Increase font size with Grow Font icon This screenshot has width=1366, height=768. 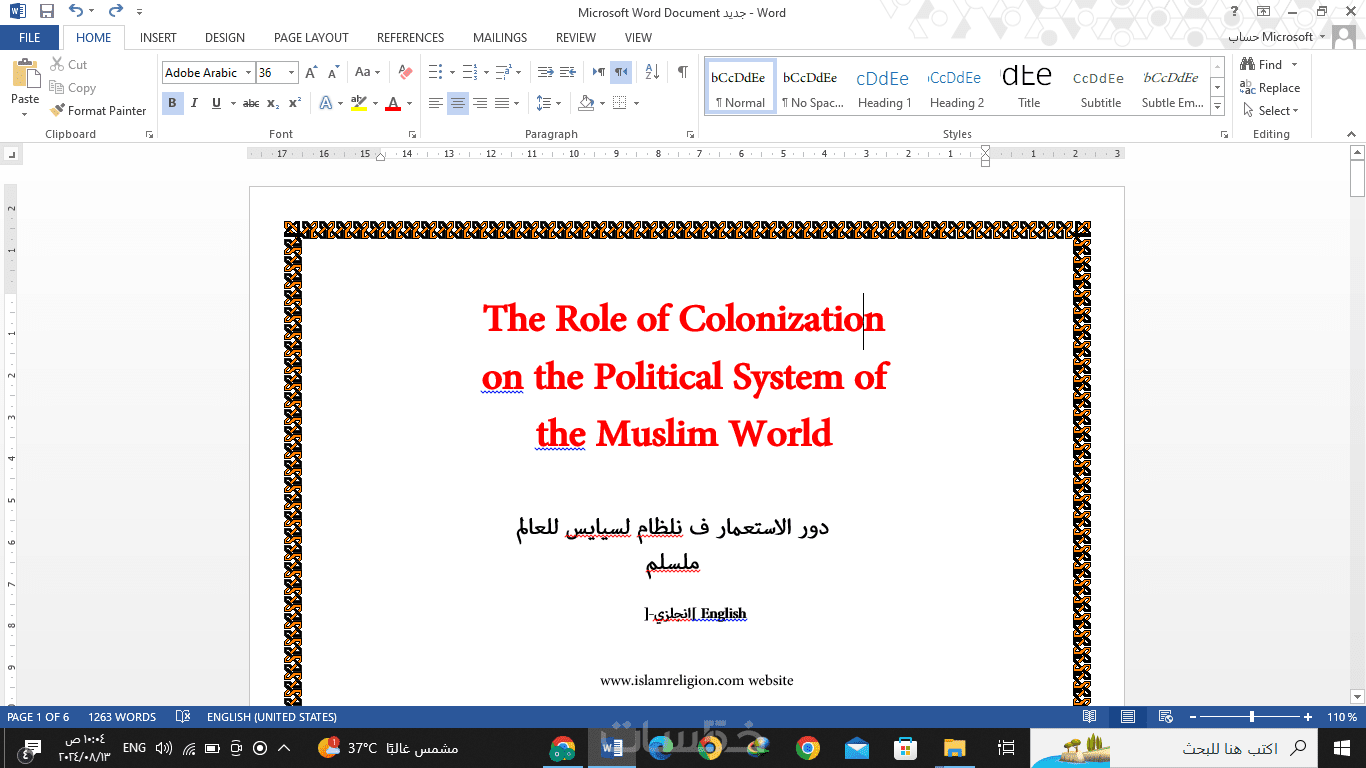pos(311,72)
